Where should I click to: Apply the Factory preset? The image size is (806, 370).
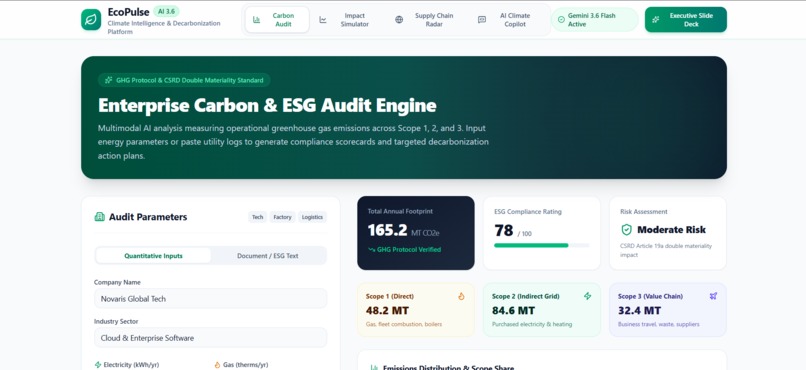(282, 217)
